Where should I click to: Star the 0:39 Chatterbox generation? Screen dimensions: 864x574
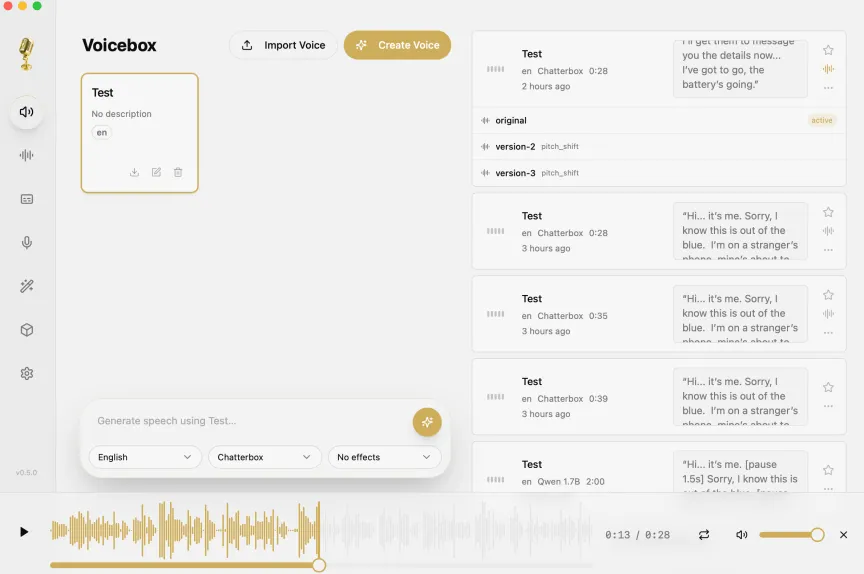[828, 387]
